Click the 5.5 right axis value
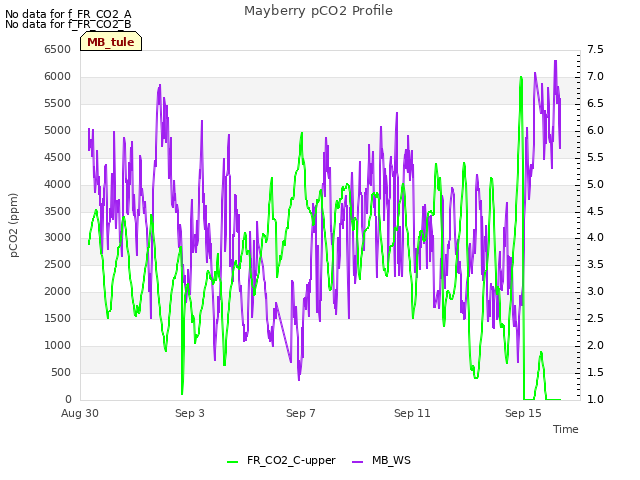 click(595, 157)
